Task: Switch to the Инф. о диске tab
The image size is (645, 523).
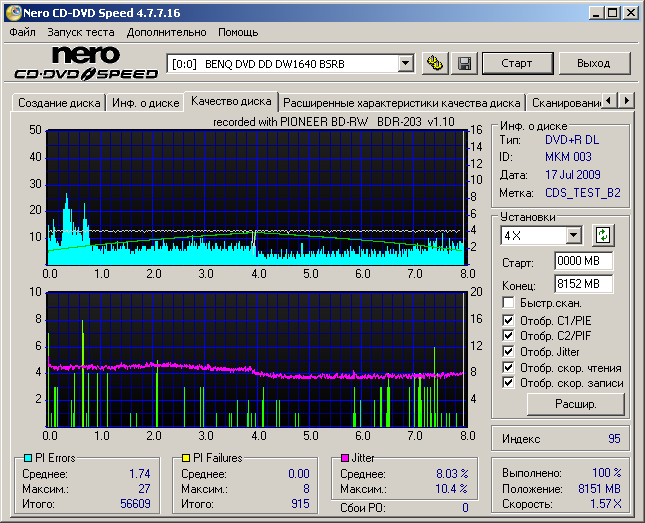Action: 145,102
